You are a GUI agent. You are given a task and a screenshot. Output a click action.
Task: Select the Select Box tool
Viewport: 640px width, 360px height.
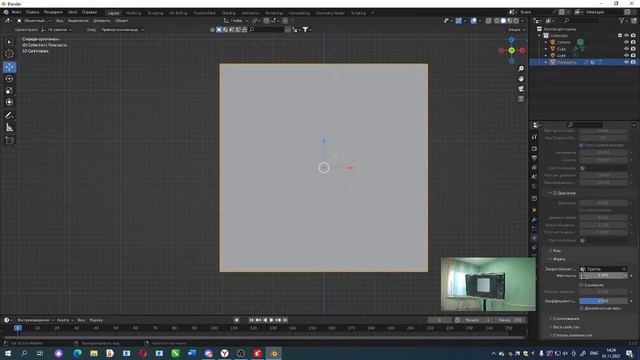coord(9,42)
